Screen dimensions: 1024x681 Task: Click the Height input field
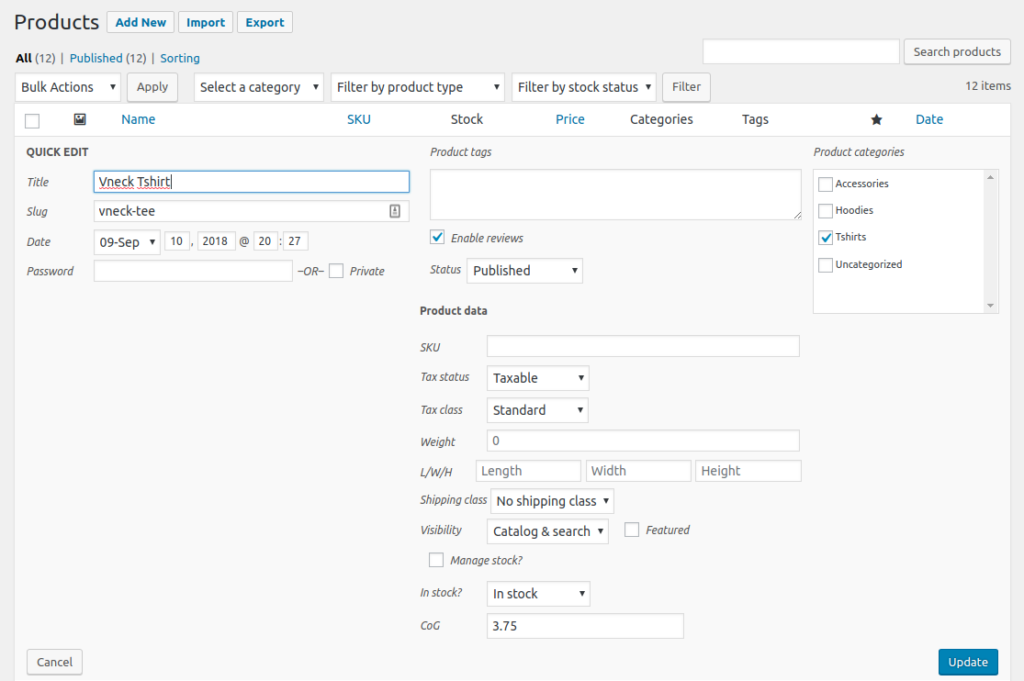tap(748, 471)
